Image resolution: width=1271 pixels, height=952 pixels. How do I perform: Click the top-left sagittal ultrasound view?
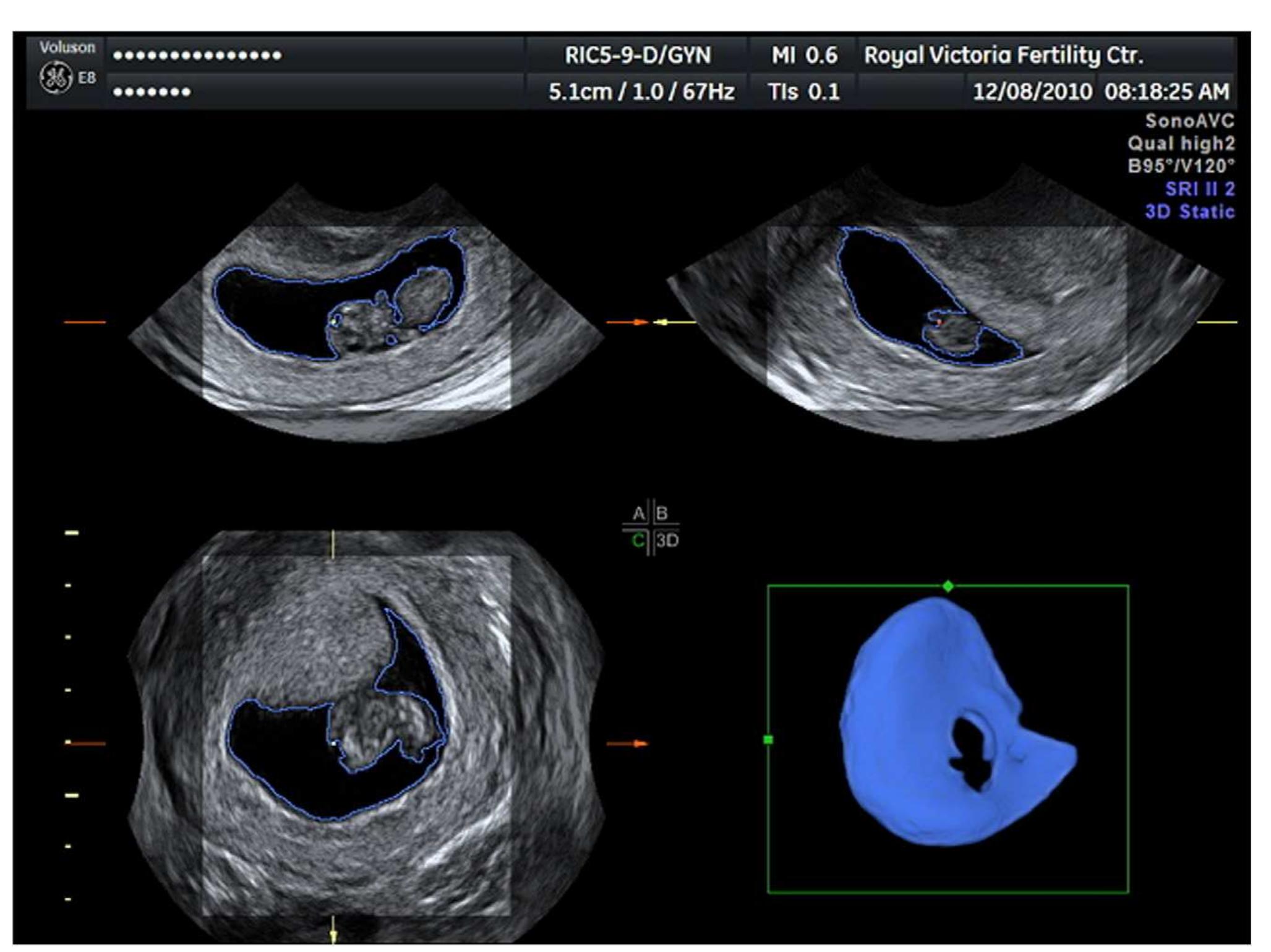click(x=365, y=312)
